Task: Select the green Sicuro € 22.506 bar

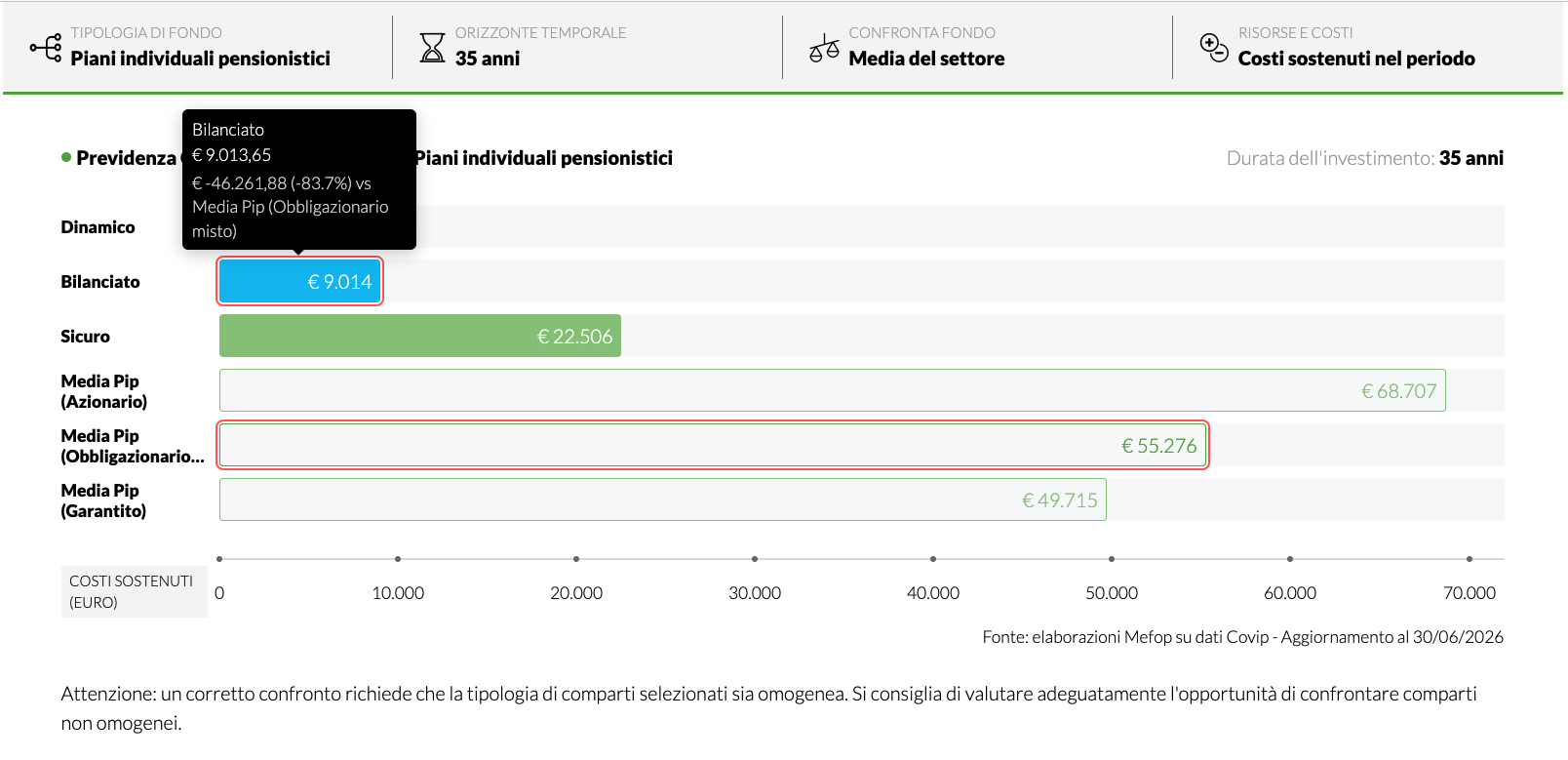Action: [420, 336]
